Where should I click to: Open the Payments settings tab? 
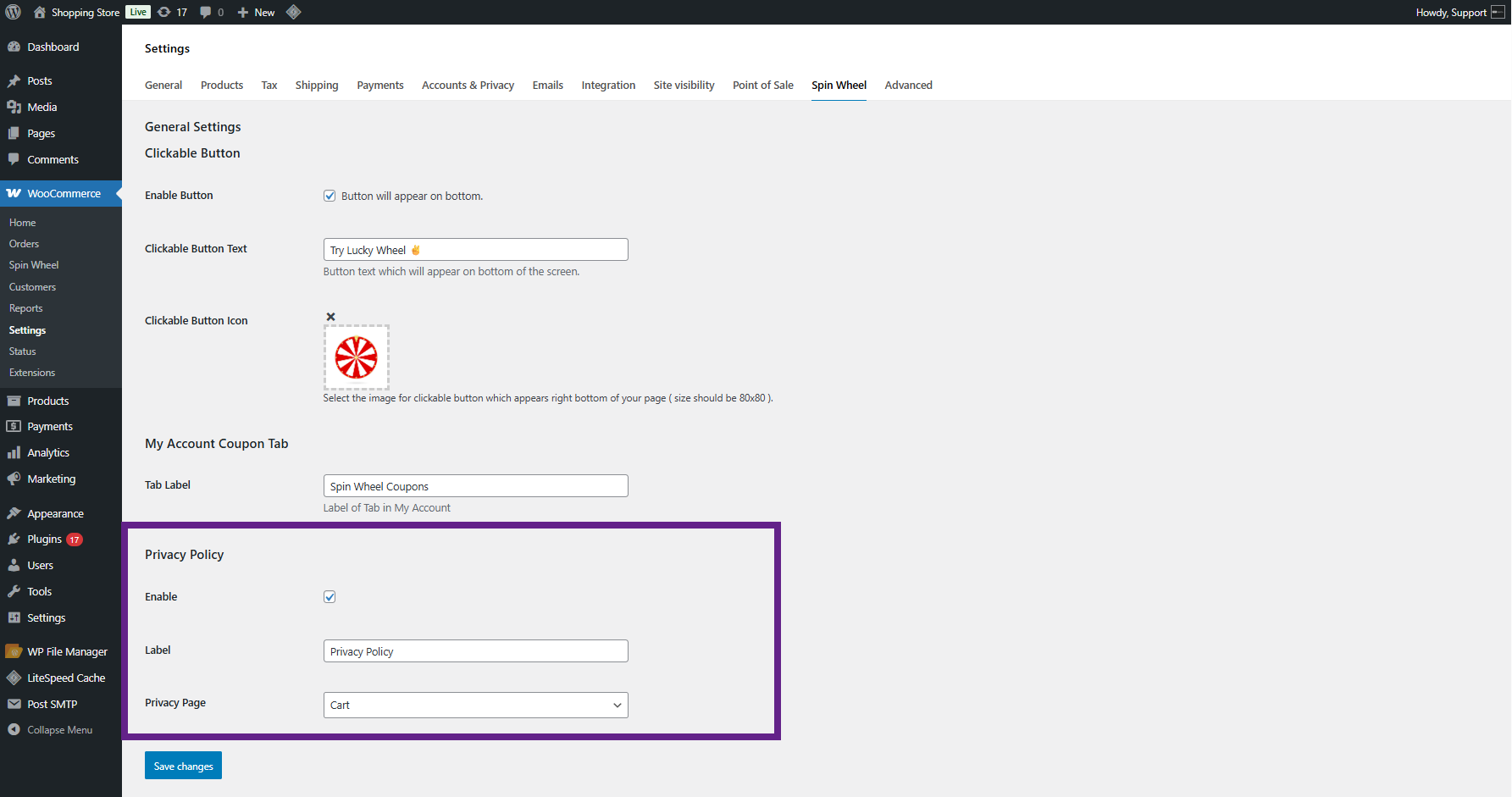[380, 86]
